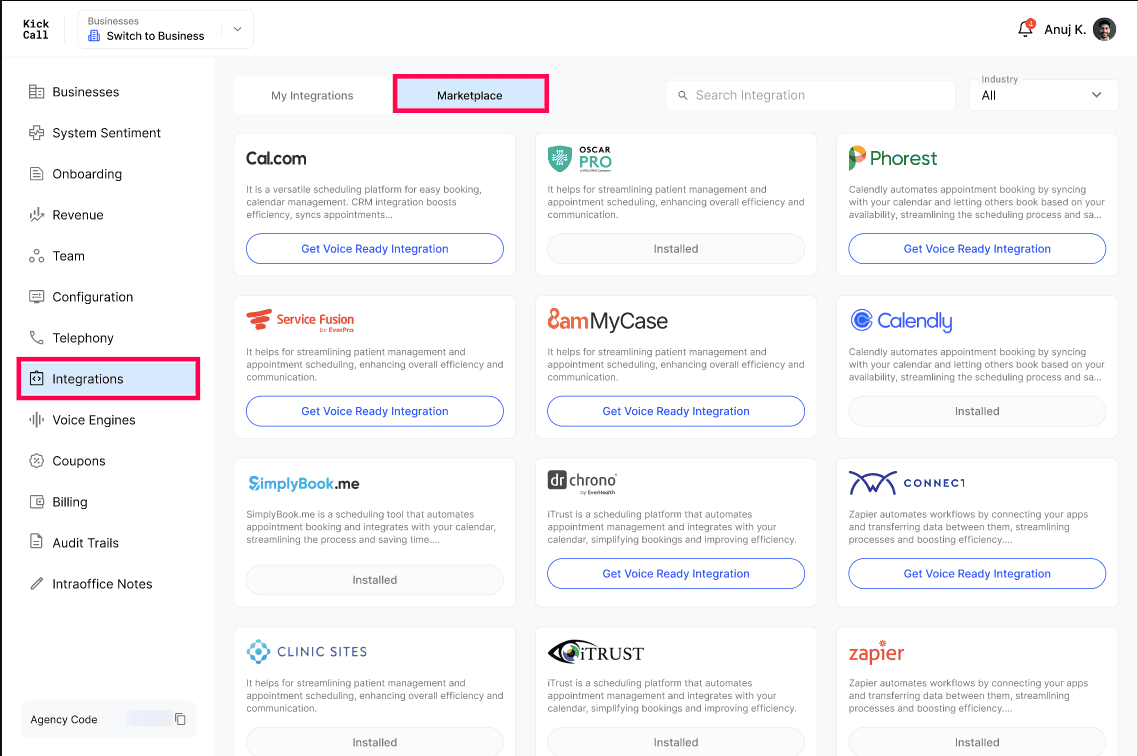The width and height of the screenshot is (1138, 756).
Task: Focus the Search Integration field
Action: [x=811, y=95]
